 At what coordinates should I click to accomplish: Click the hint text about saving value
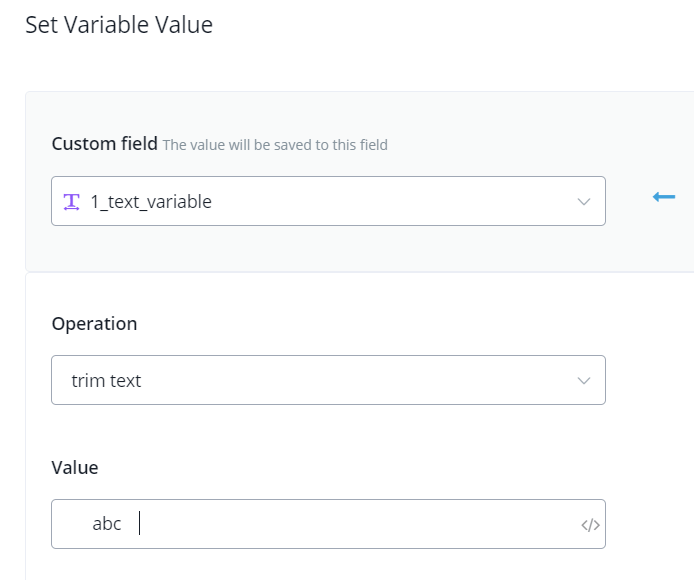[x=275, y=145]
